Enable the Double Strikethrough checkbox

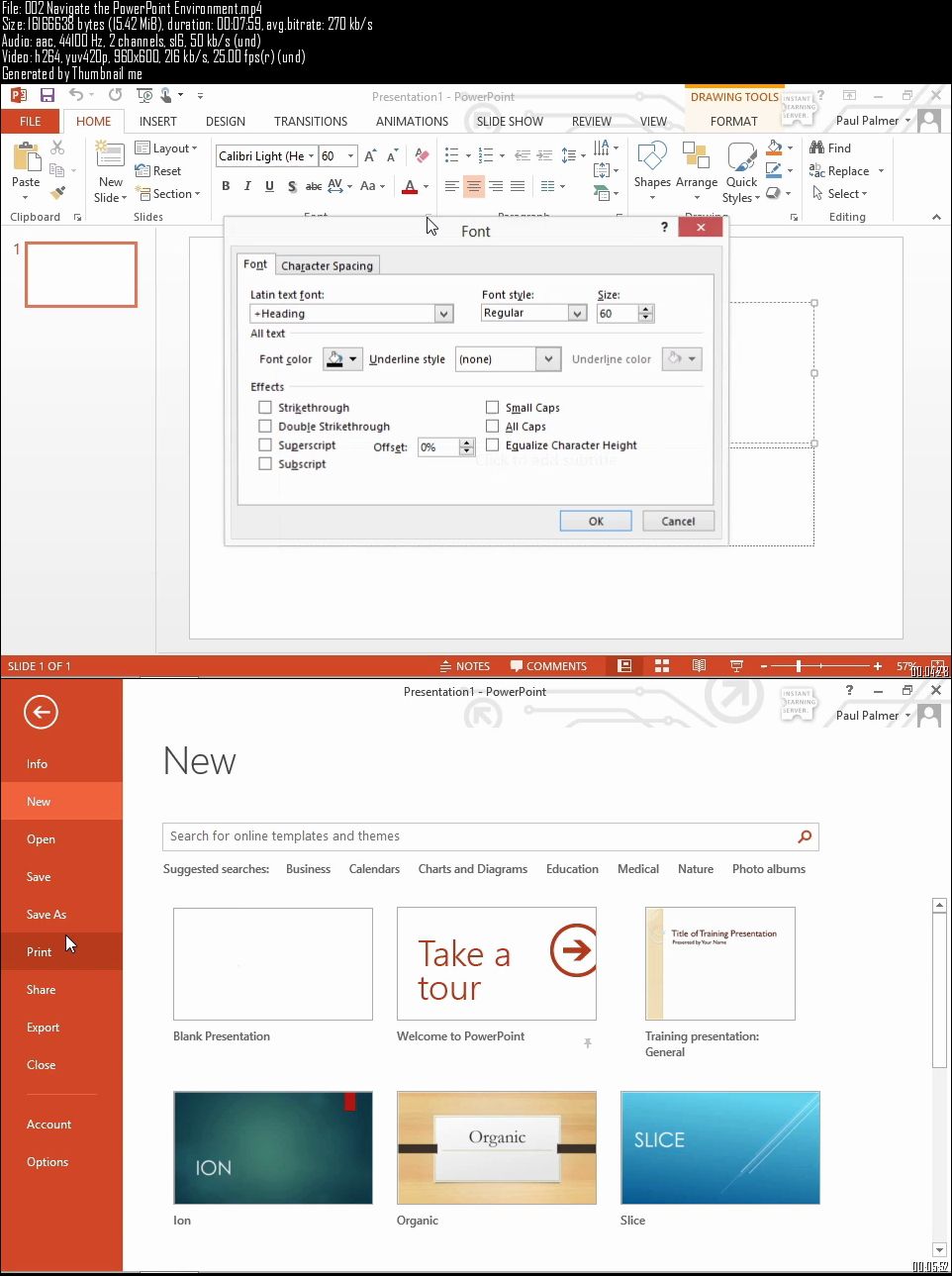(264, 426)
